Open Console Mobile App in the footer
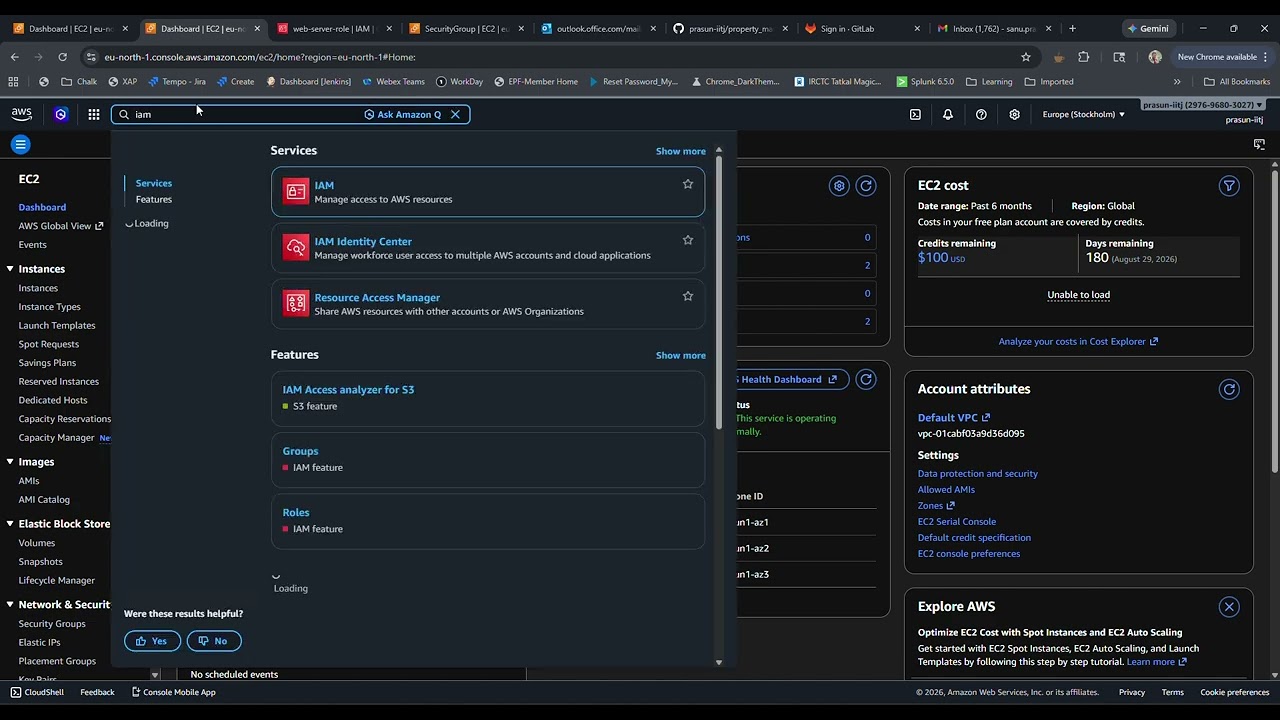Screen dimensions: 1280x720 (x=173, y=692)
